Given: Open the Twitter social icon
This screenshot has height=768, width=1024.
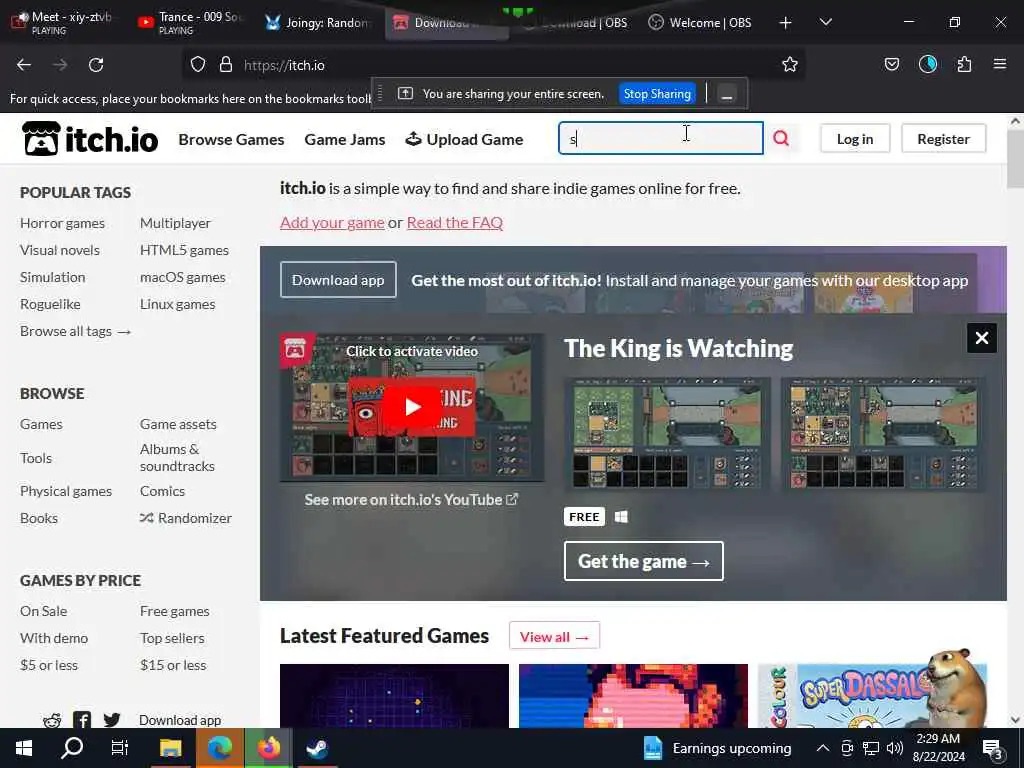Looking at the screenshot, I should pyautogui.click(x=112, y=720).
